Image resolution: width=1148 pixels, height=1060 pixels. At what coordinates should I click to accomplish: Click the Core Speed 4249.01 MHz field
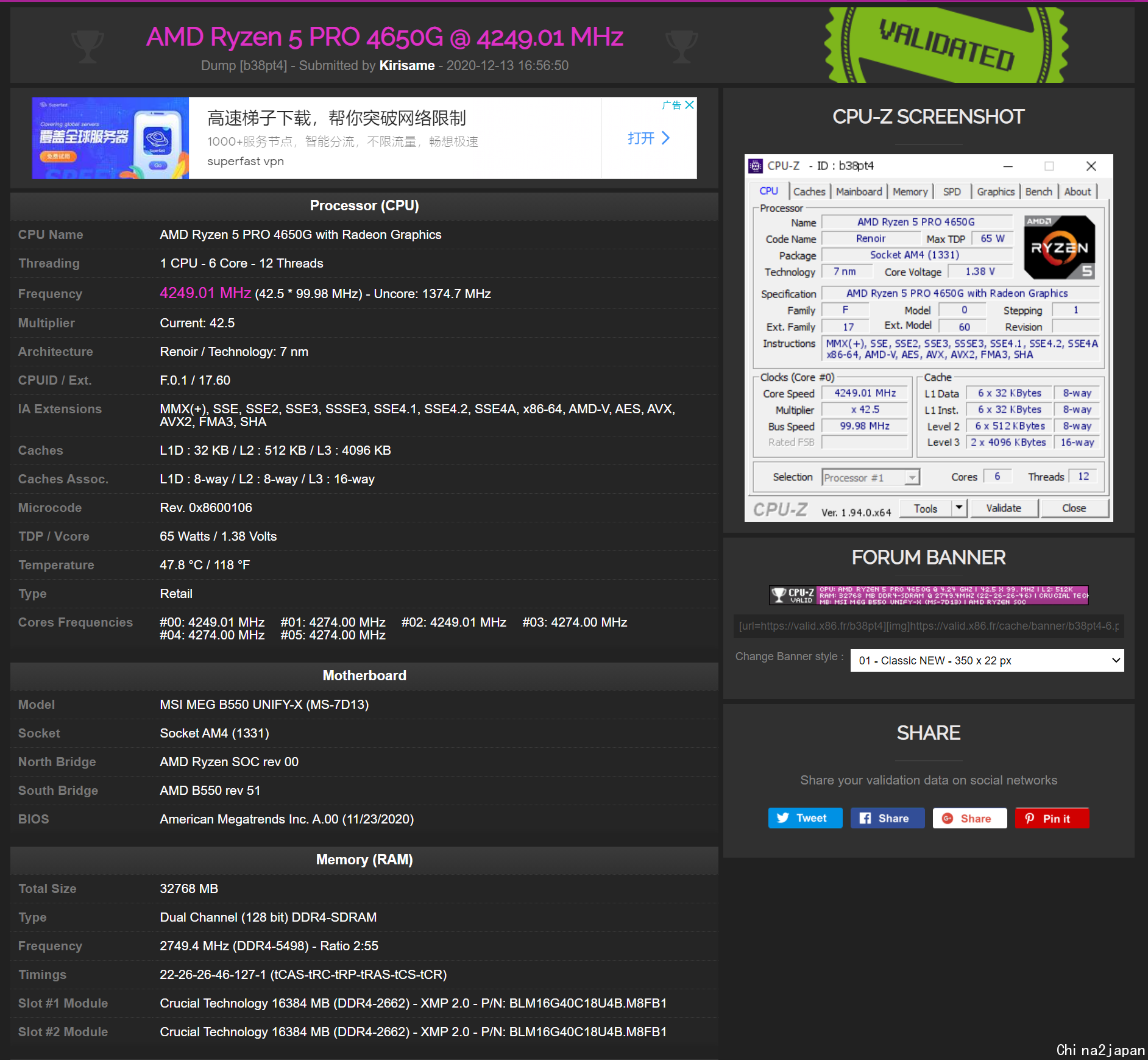pyautogui.click(x=864, y=393)
